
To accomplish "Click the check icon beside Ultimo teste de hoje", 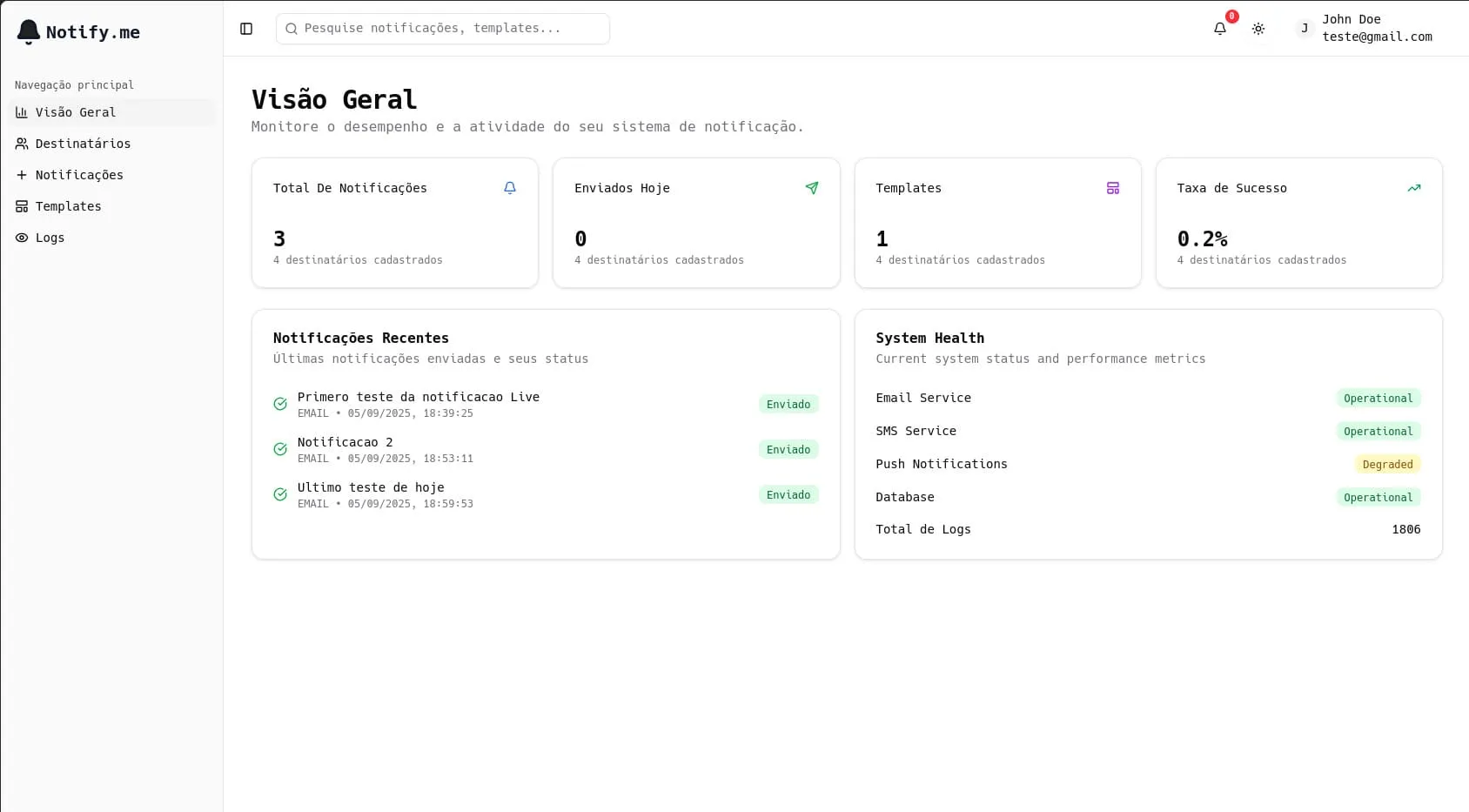I will (x=280, y=494).
